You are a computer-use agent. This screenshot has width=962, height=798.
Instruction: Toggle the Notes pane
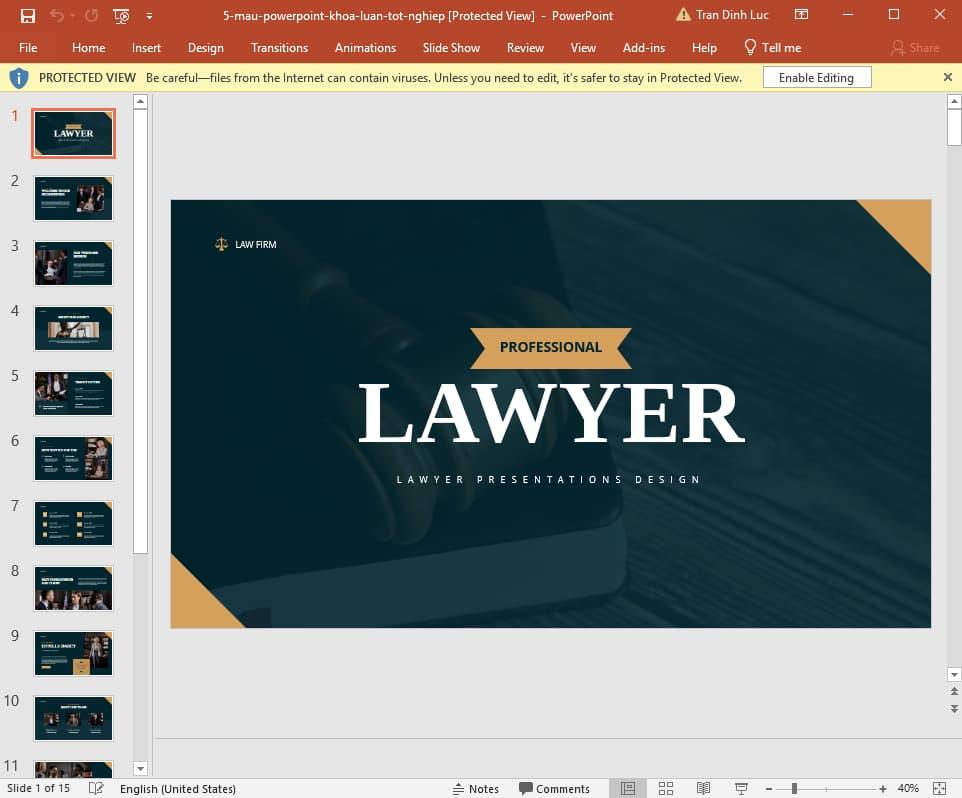click(x=477, y=788)
